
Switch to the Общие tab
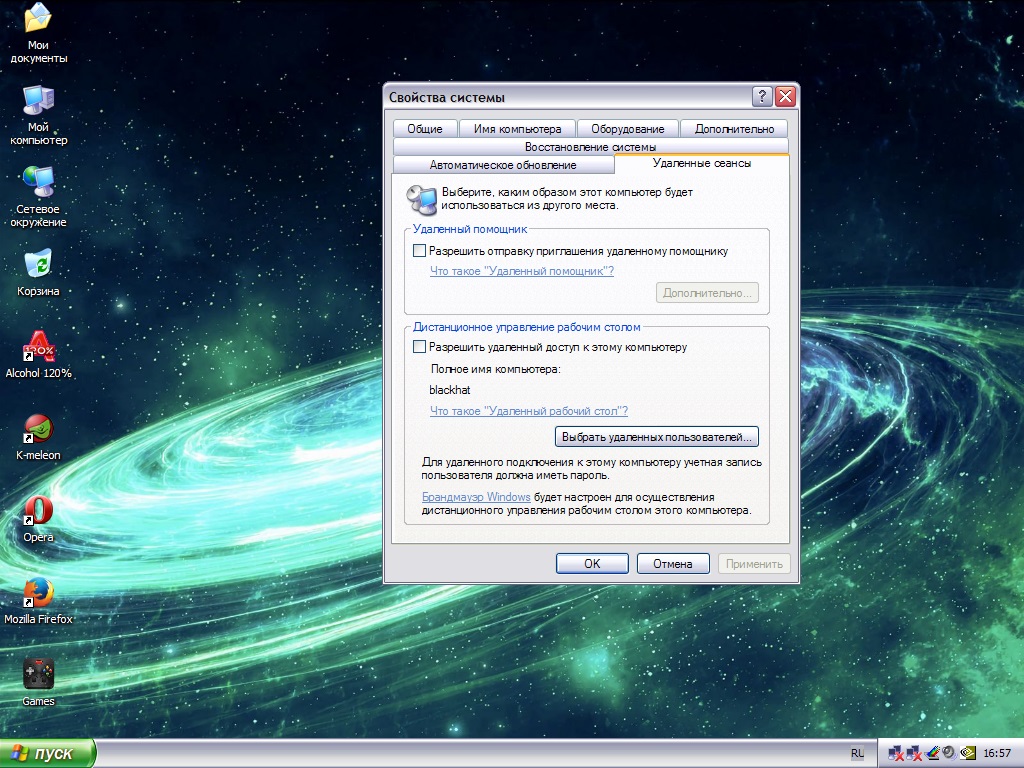(425, 129)
